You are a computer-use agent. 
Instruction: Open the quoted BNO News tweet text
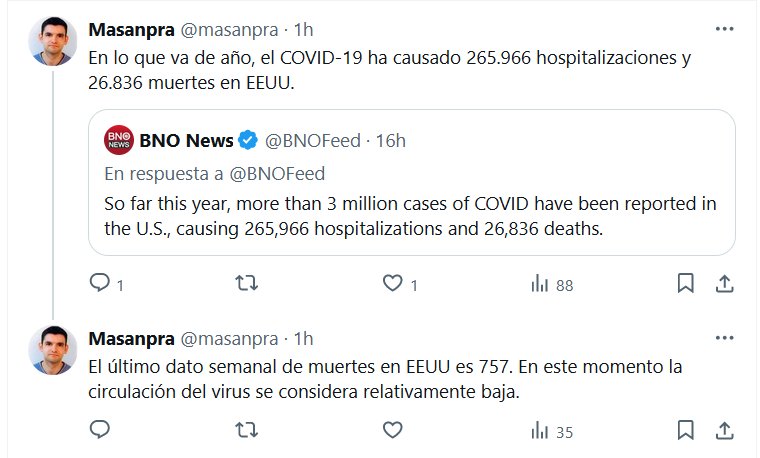[x=410, y=216]
